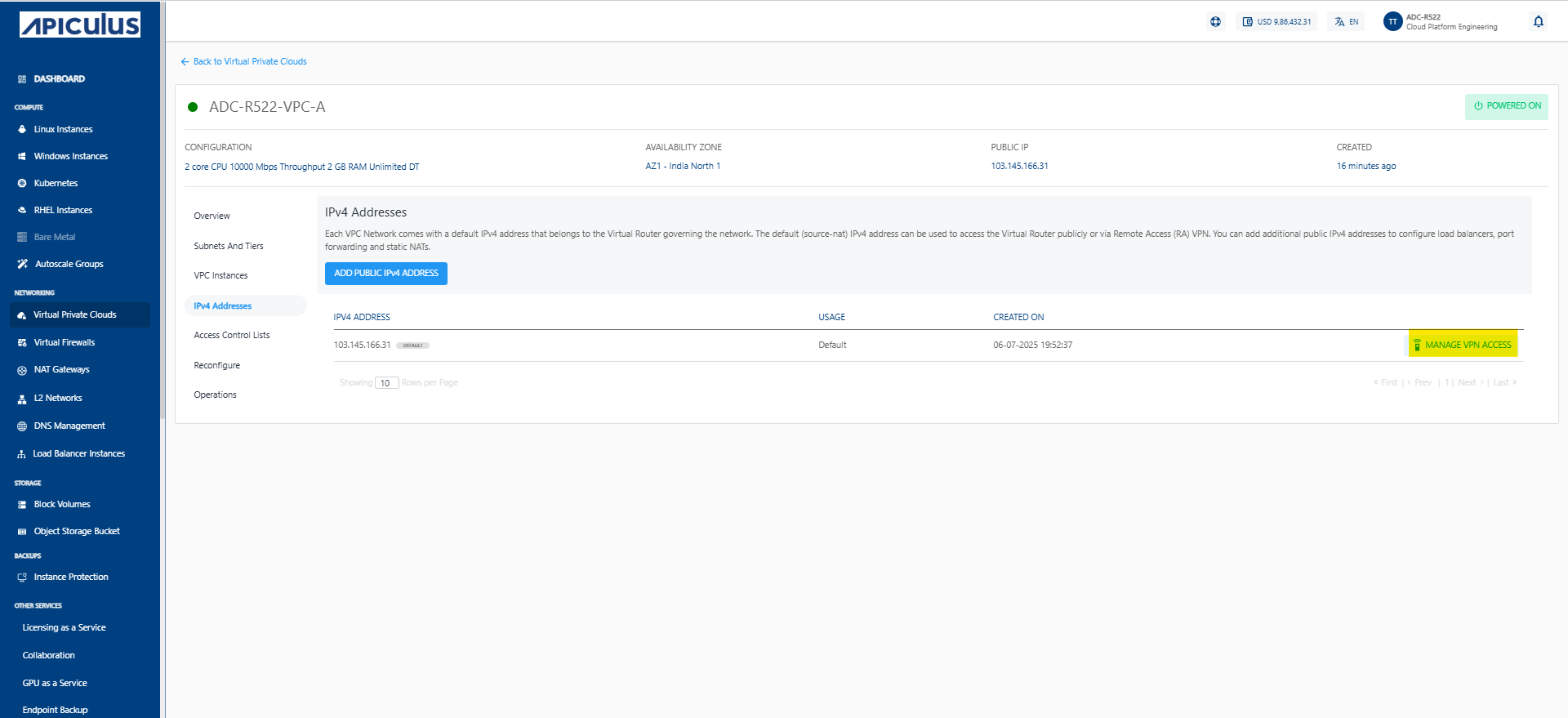Go to DNS Management

(x=69, y=426)
